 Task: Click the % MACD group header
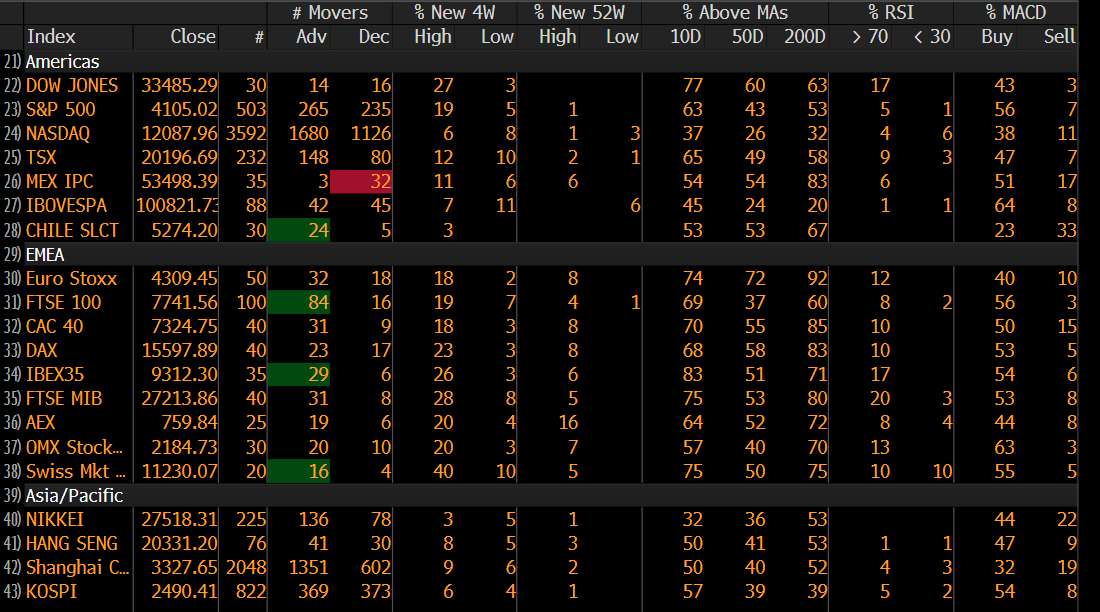pos(1016,13)
